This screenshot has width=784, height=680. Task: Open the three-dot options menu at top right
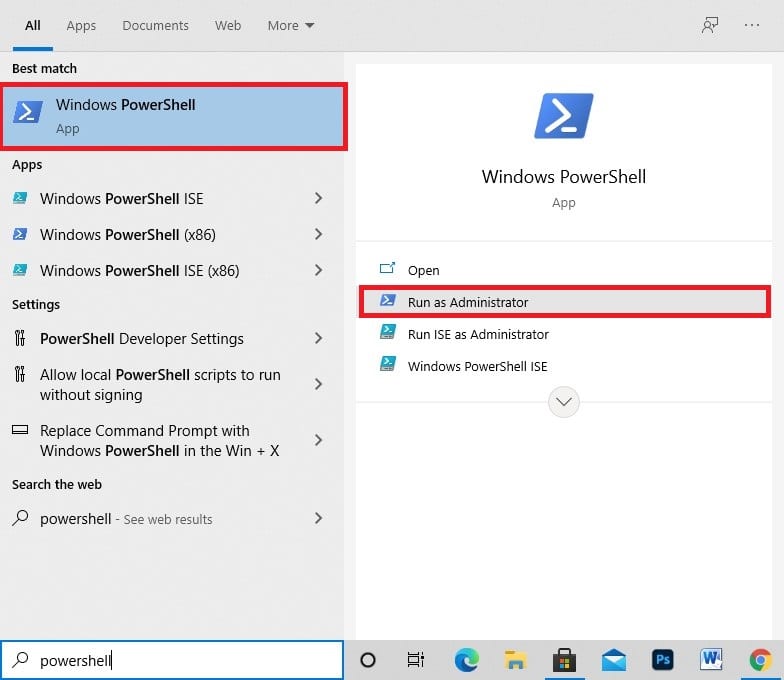(x=752, y=25)
